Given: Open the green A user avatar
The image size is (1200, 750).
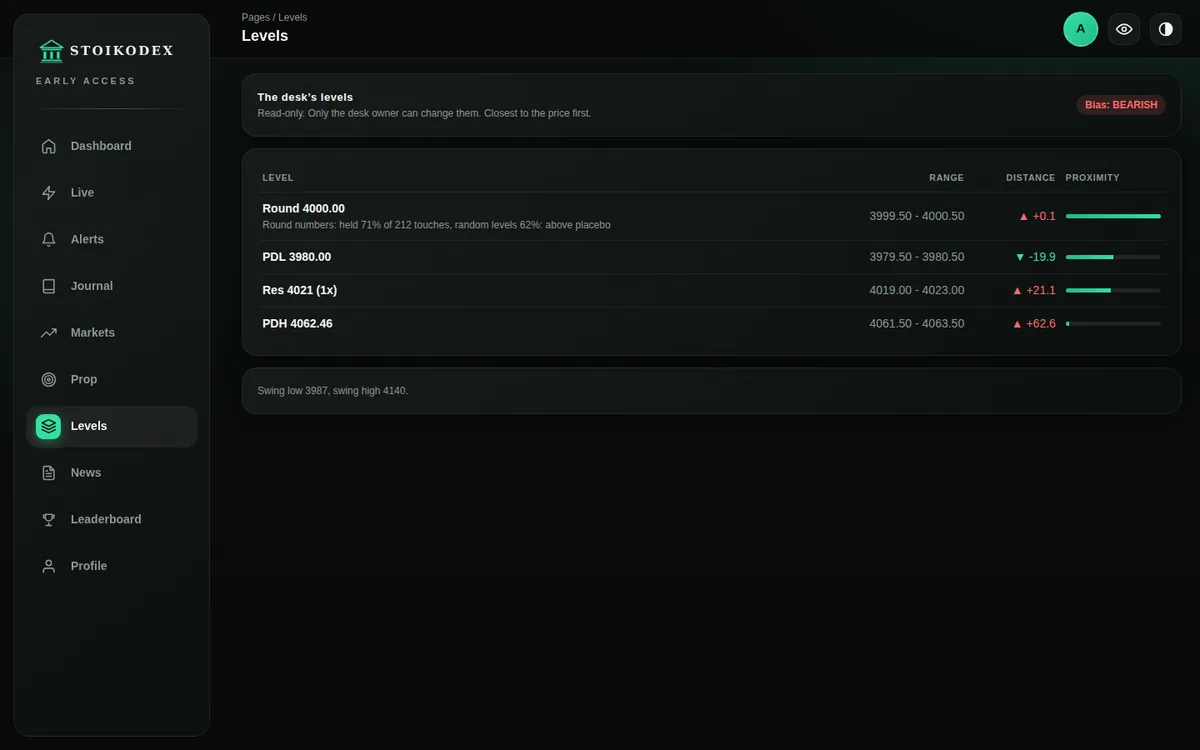Looking at the screenshot, I should point(1080,29).
